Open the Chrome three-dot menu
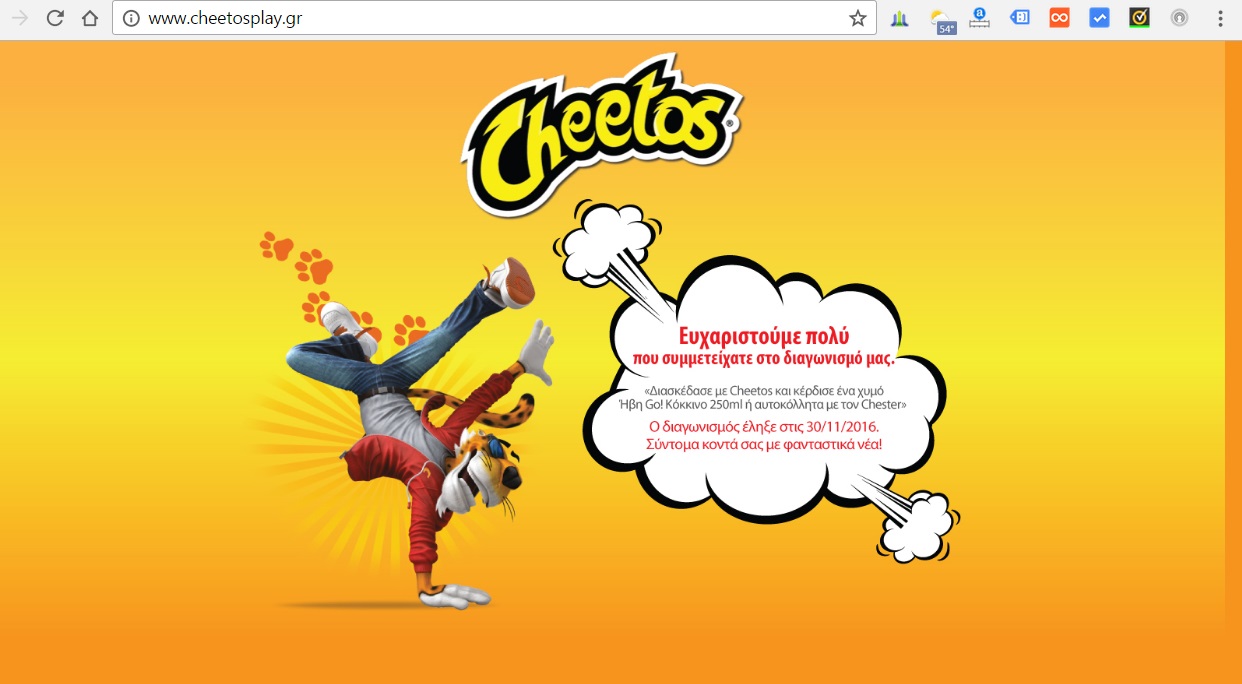 pyautogui.click(x=1220, y=18)
